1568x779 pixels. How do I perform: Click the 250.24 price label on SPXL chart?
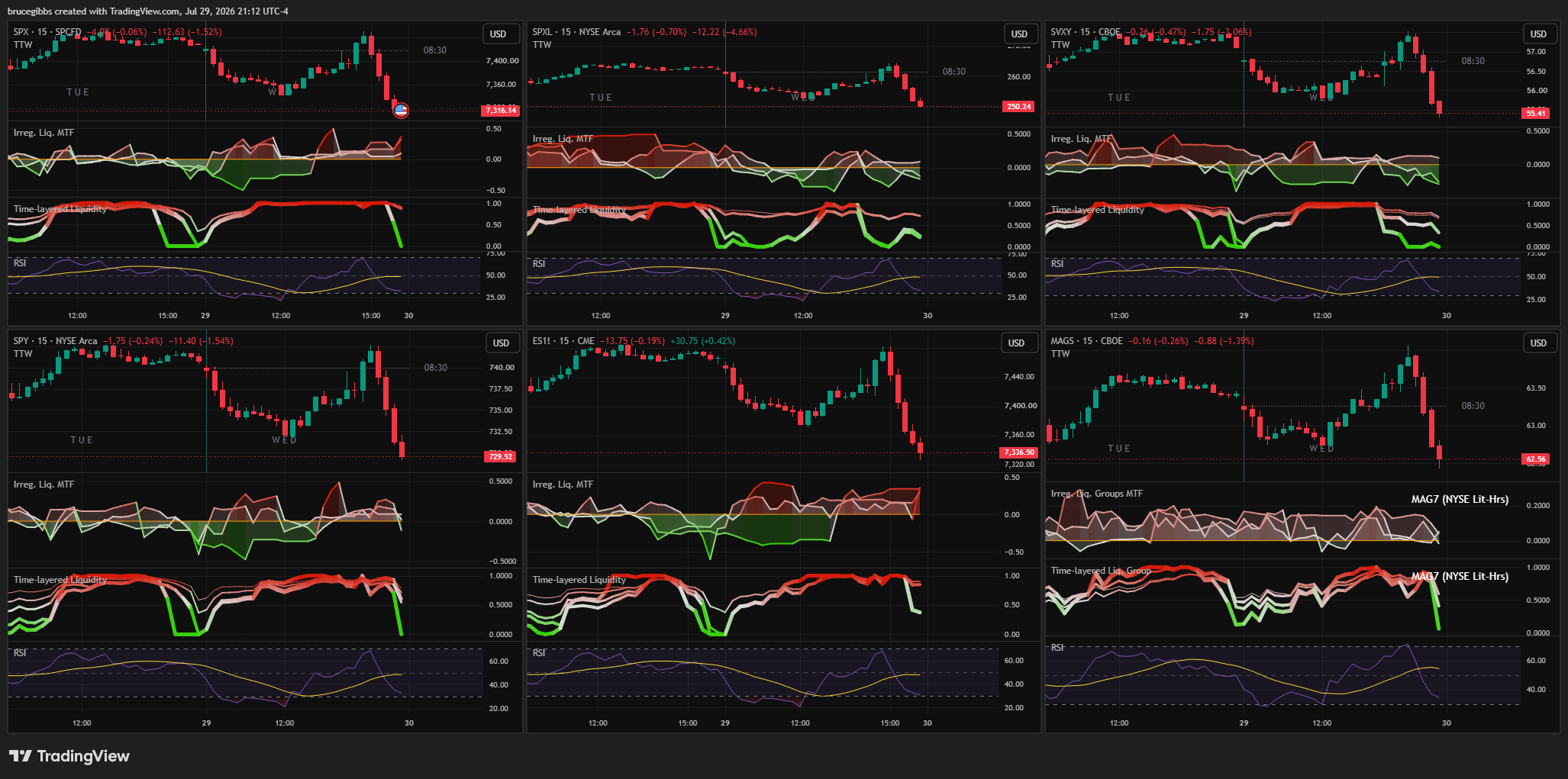click(x=1019, y=107)
